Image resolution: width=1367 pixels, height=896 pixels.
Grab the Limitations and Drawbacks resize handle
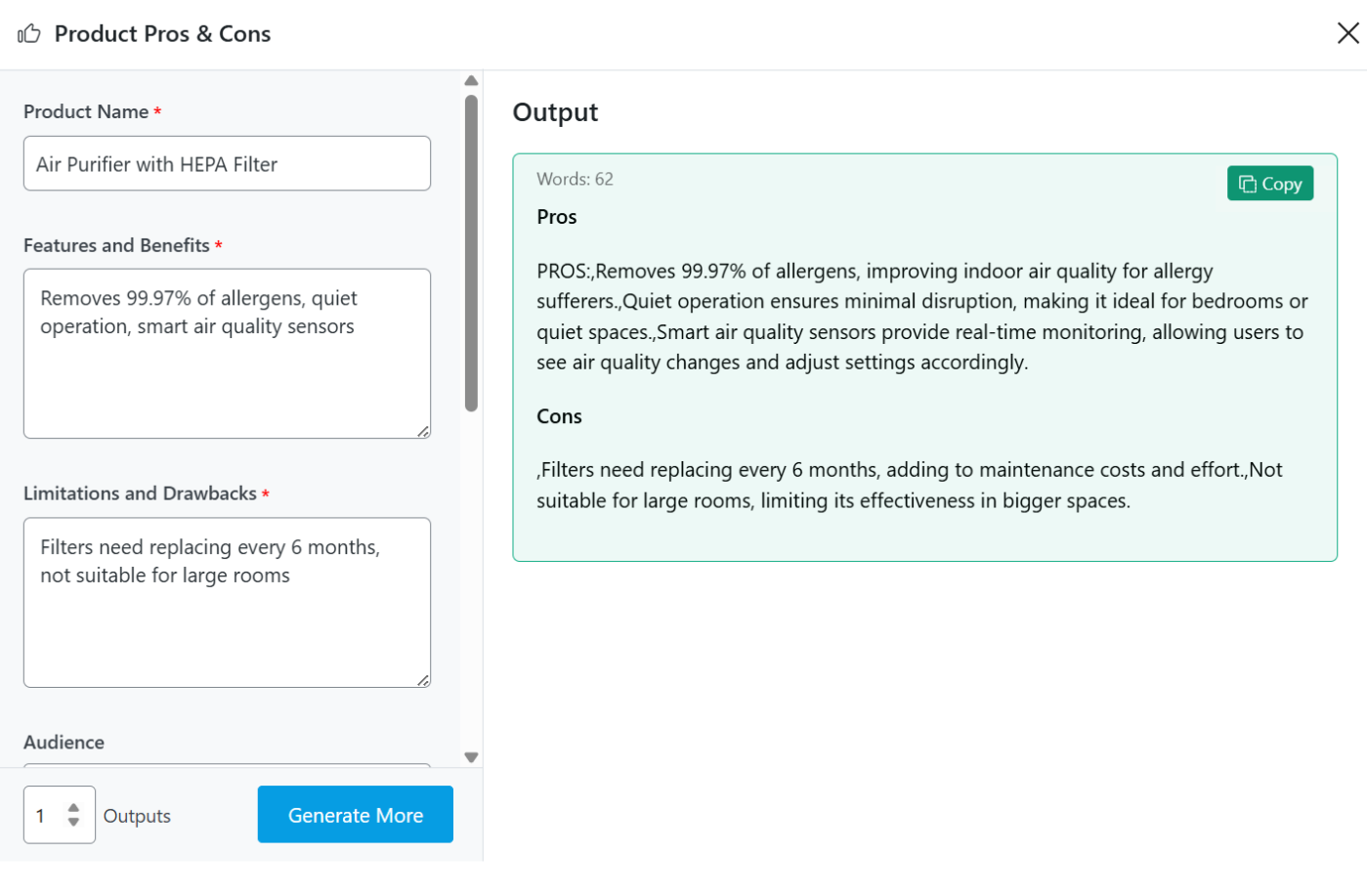423,680
